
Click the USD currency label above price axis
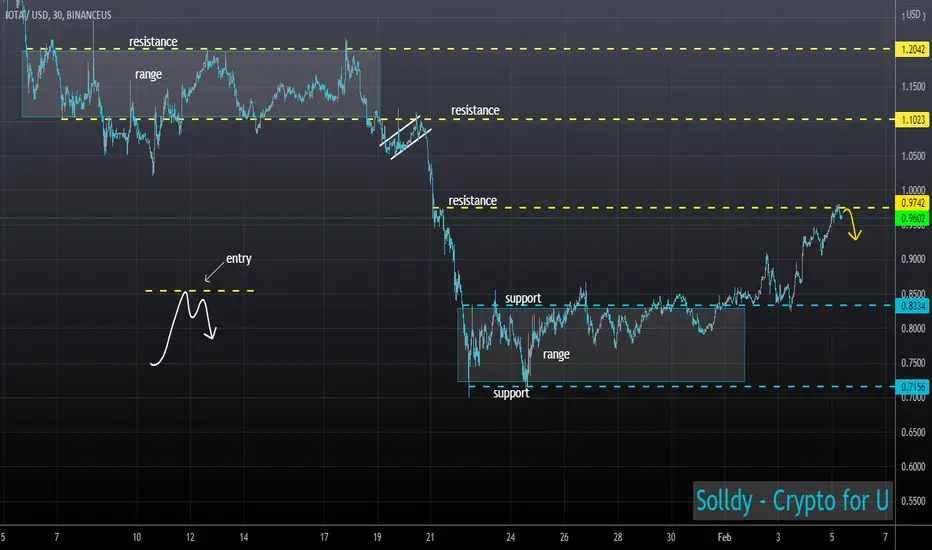click(914, 15)
